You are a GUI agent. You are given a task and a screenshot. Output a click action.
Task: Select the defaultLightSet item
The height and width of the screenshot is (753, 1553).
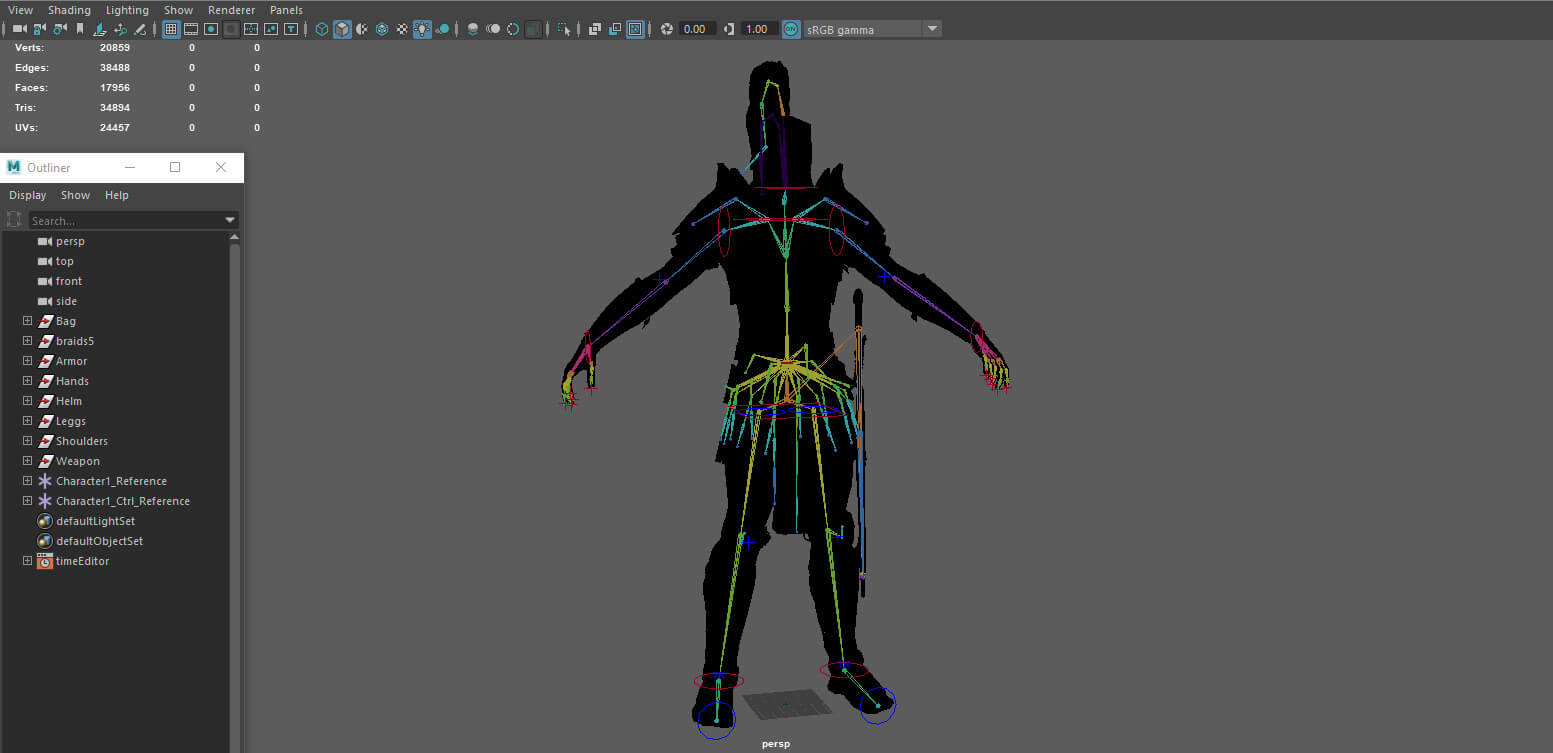[x=95, y=521]
